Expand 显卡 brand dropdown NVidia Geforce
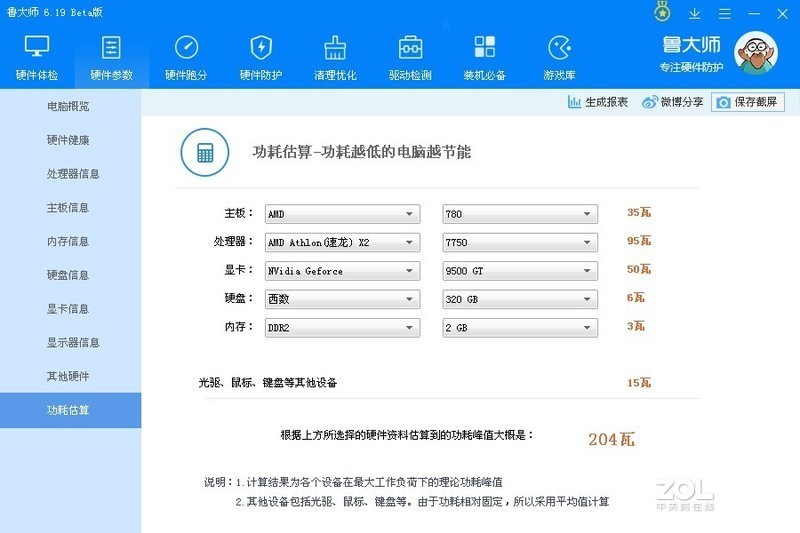The height and width of the screenshot is (533, 800). pyautogui.click(x=342, y=271)
